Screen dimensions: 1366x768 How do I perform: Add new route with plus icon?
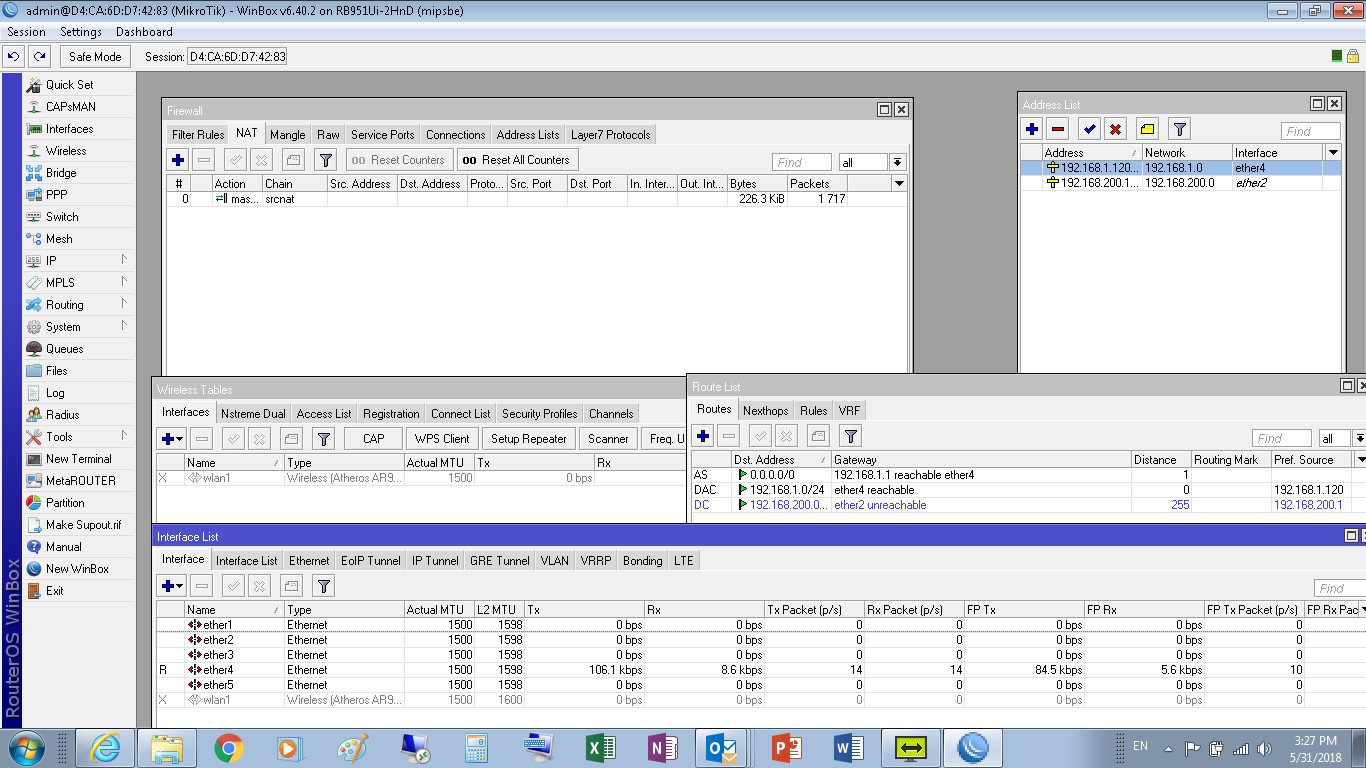coord(703,436)
